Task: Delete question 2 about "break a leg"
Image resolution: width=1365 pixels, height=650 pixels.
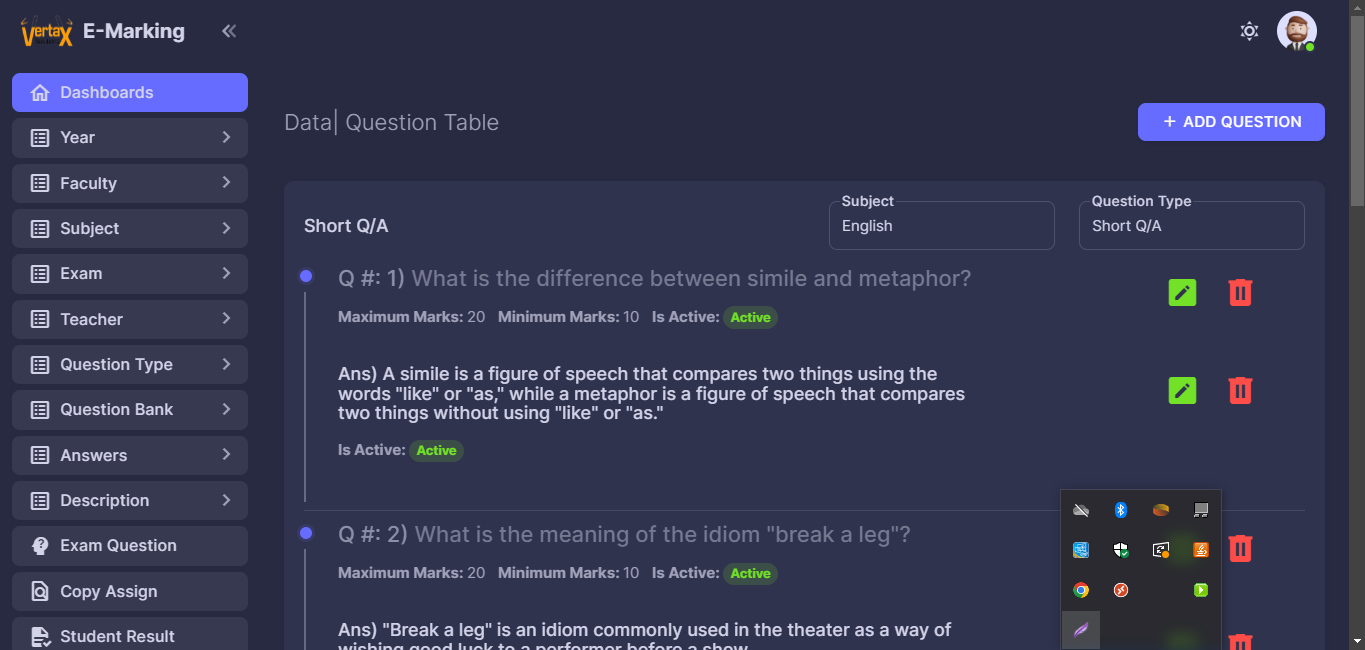Action: (x=1240, y=548)
